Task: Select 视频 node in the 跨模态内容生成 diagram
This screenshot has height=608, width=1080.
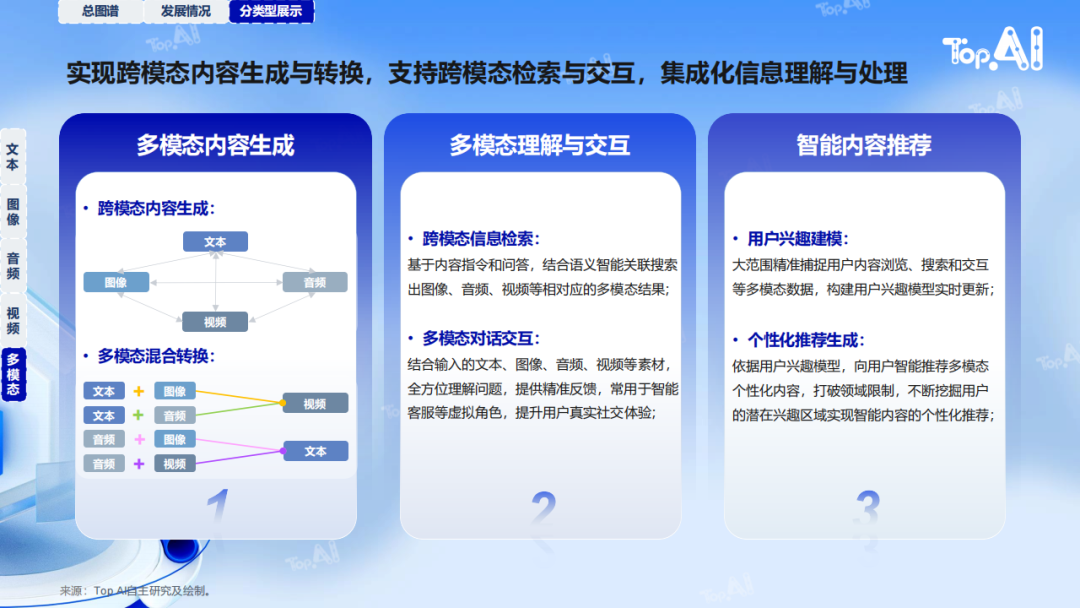Action: click(x=215, y=322)
